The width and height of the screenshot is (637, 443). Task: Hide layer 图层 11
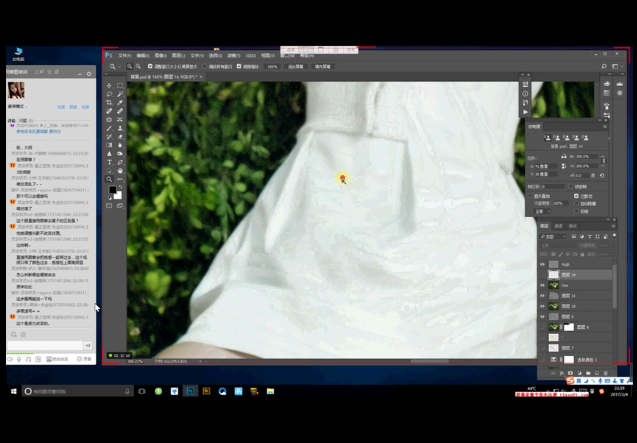point(542,296)
